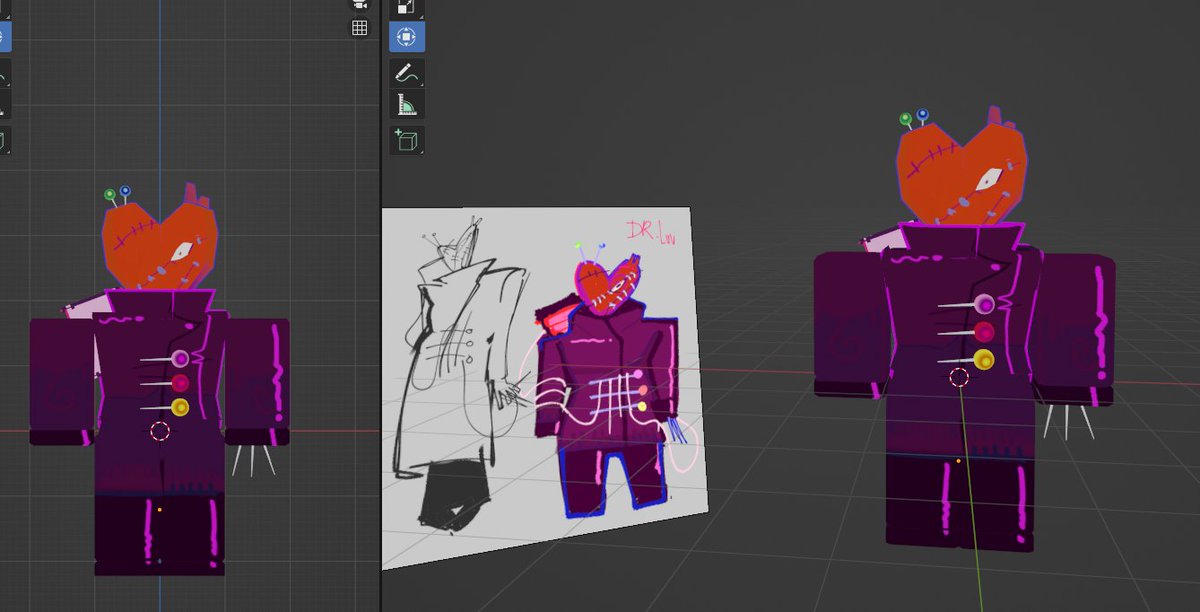1200x612 pixels.
Task: Select the Transform tool in right viewport
Action: (x=406, y=37)
